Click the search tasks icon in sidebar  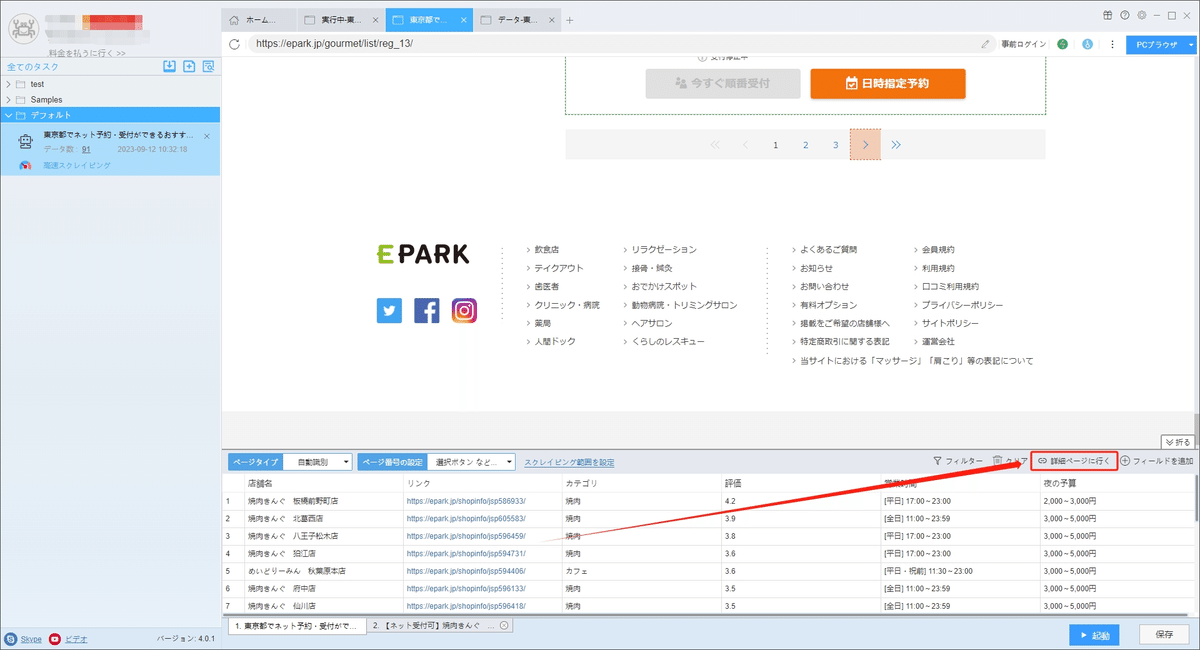coord(208,67)
